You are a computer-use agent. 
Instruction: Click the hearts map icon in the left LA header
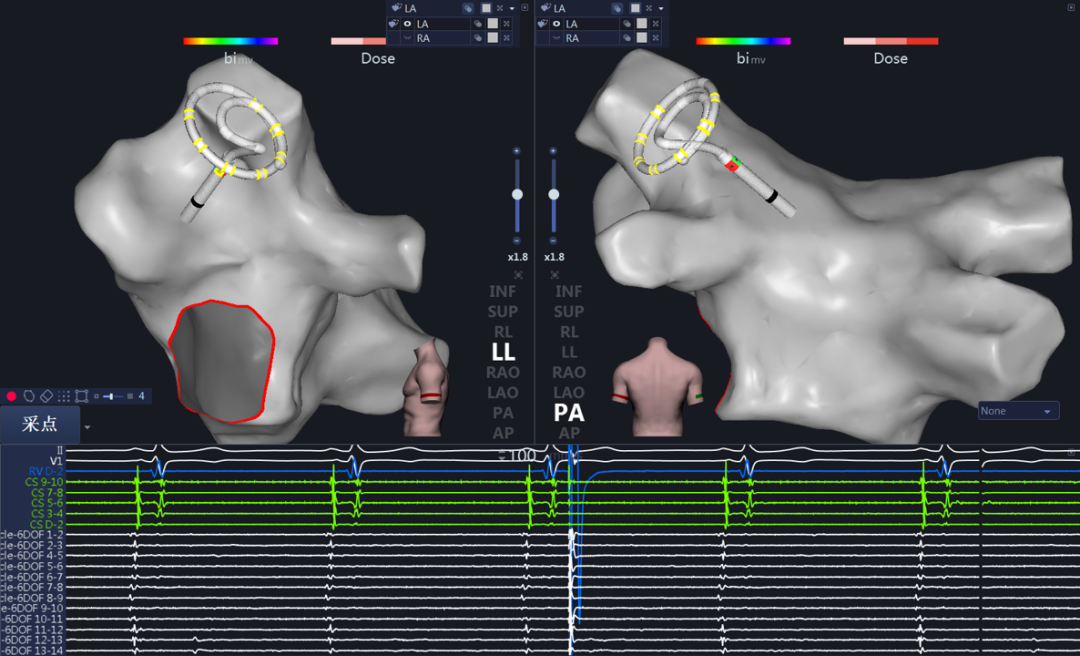[x=396, y=8]
